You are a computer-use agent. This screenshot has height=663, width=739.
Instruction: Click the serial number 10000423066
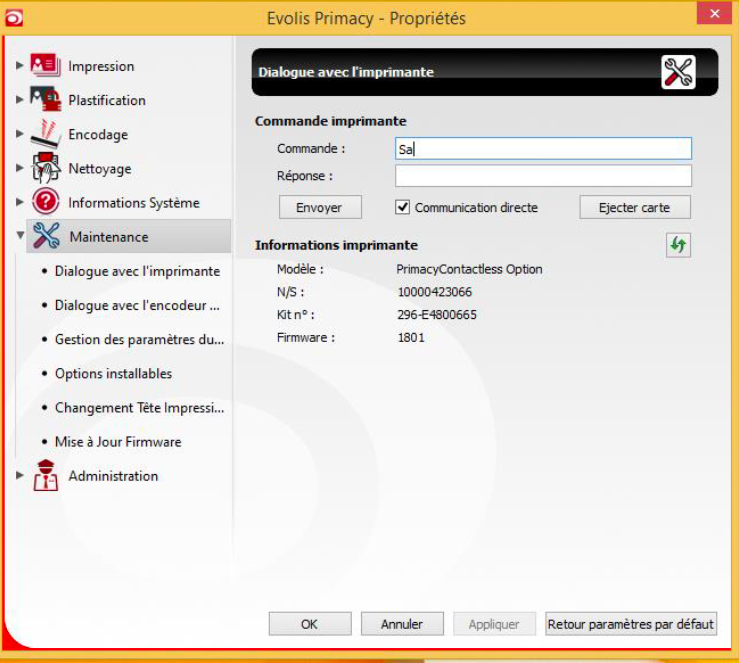(435, 292)
